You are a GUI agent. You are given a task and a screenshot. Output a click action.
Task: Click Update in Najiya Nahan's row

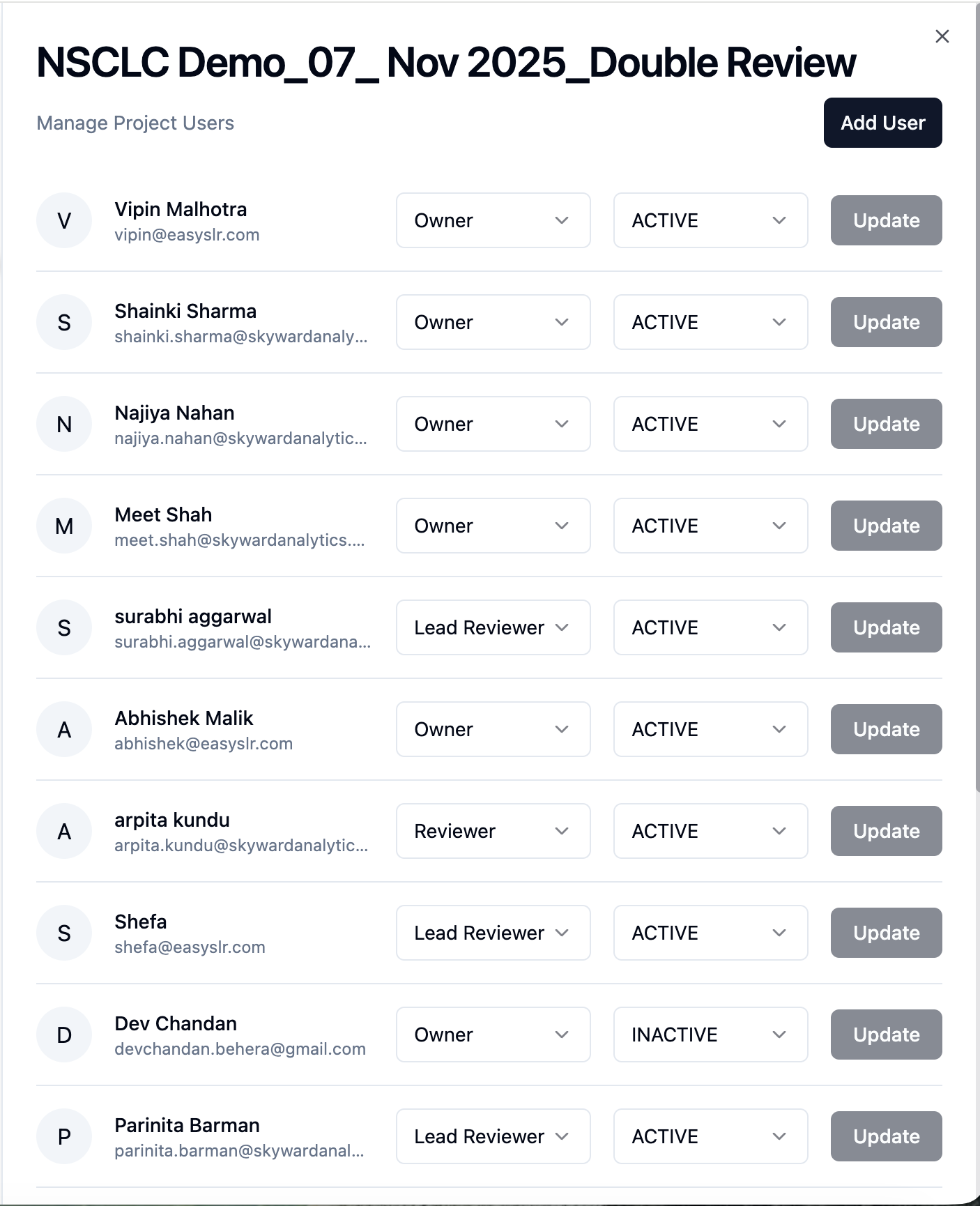pos(886,425)
